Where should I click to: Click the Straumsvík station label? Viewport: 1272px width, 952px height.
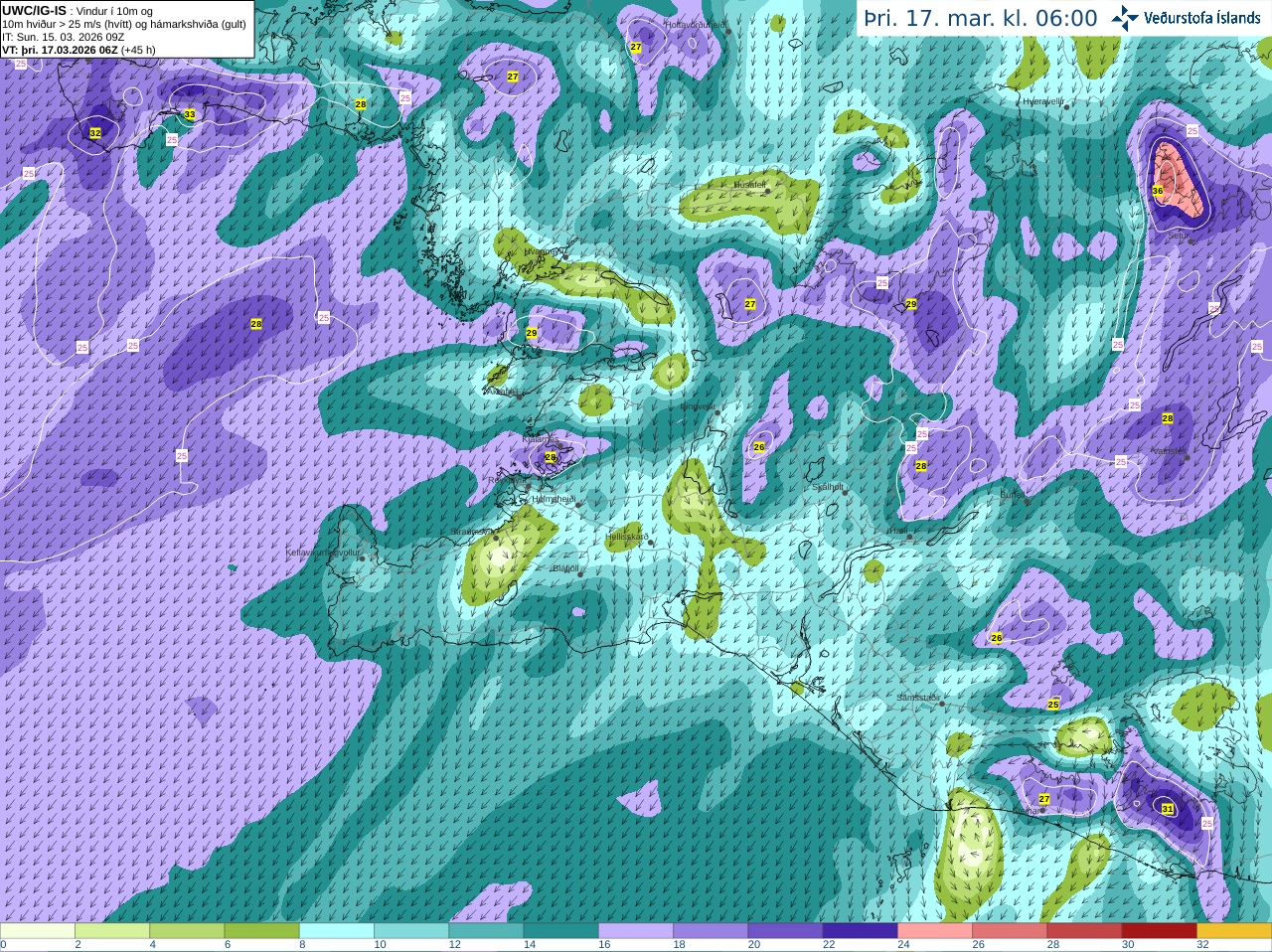[x=470, y=532]
